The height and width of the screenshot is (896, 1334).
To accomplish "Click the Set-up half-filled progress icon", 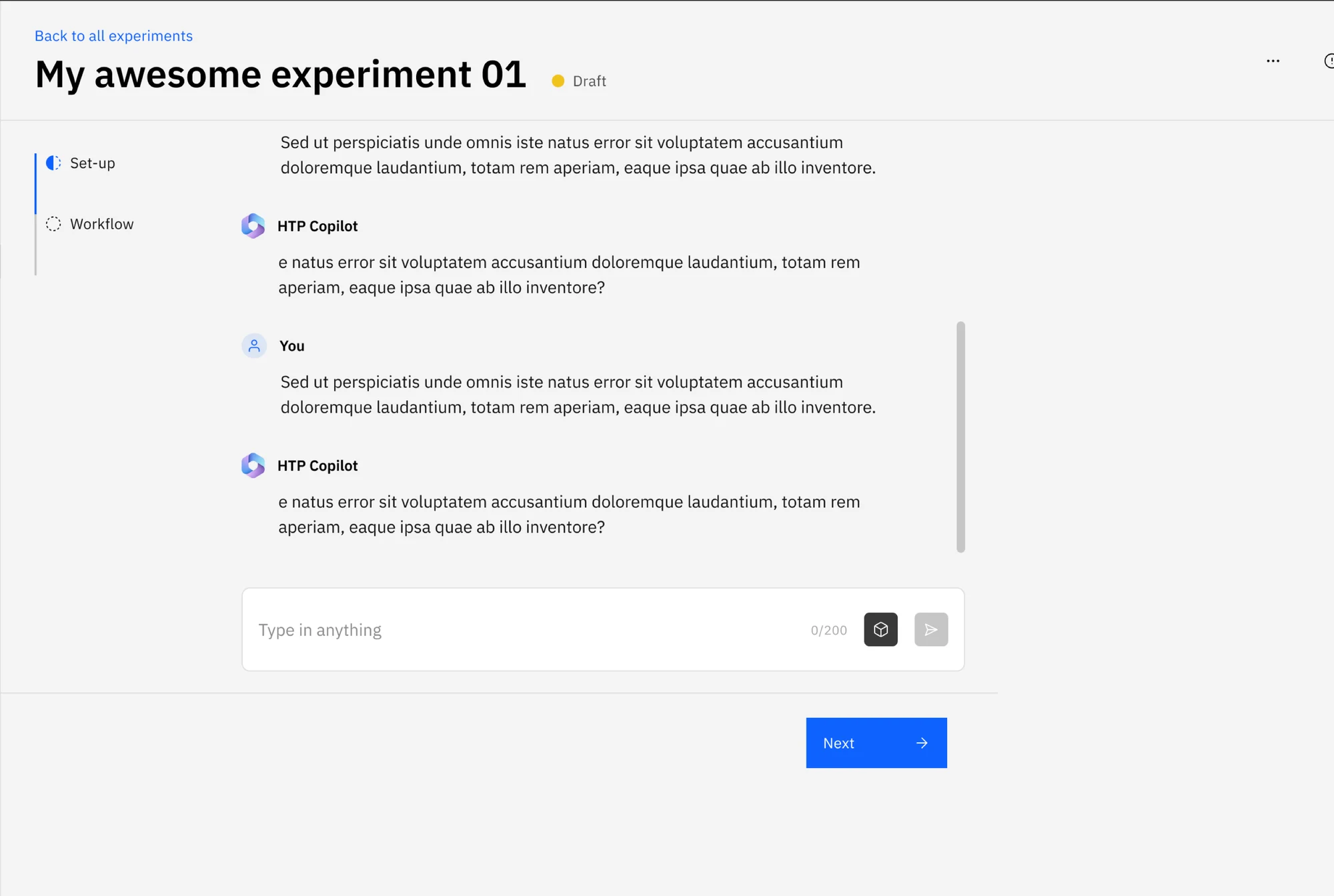I will point(53,163).
